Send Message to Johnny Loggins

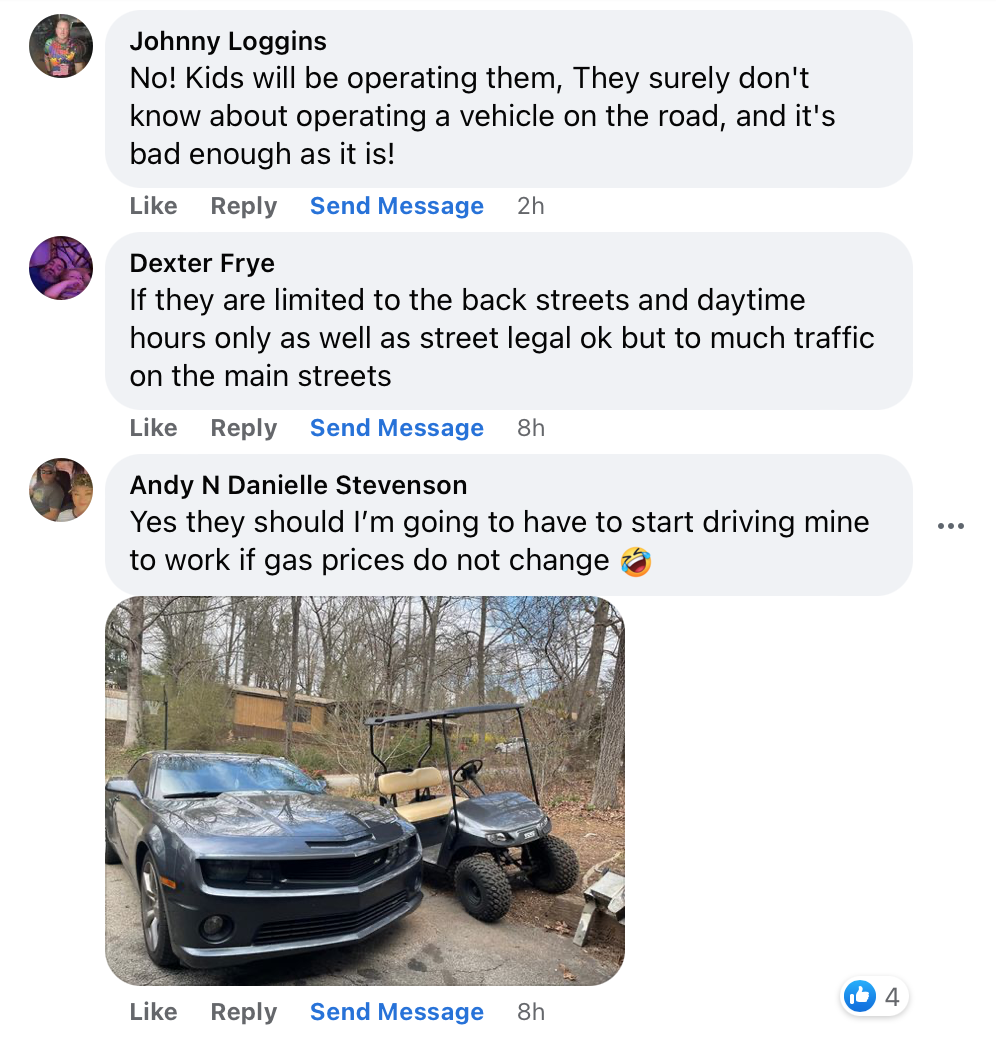coord(396,206)
